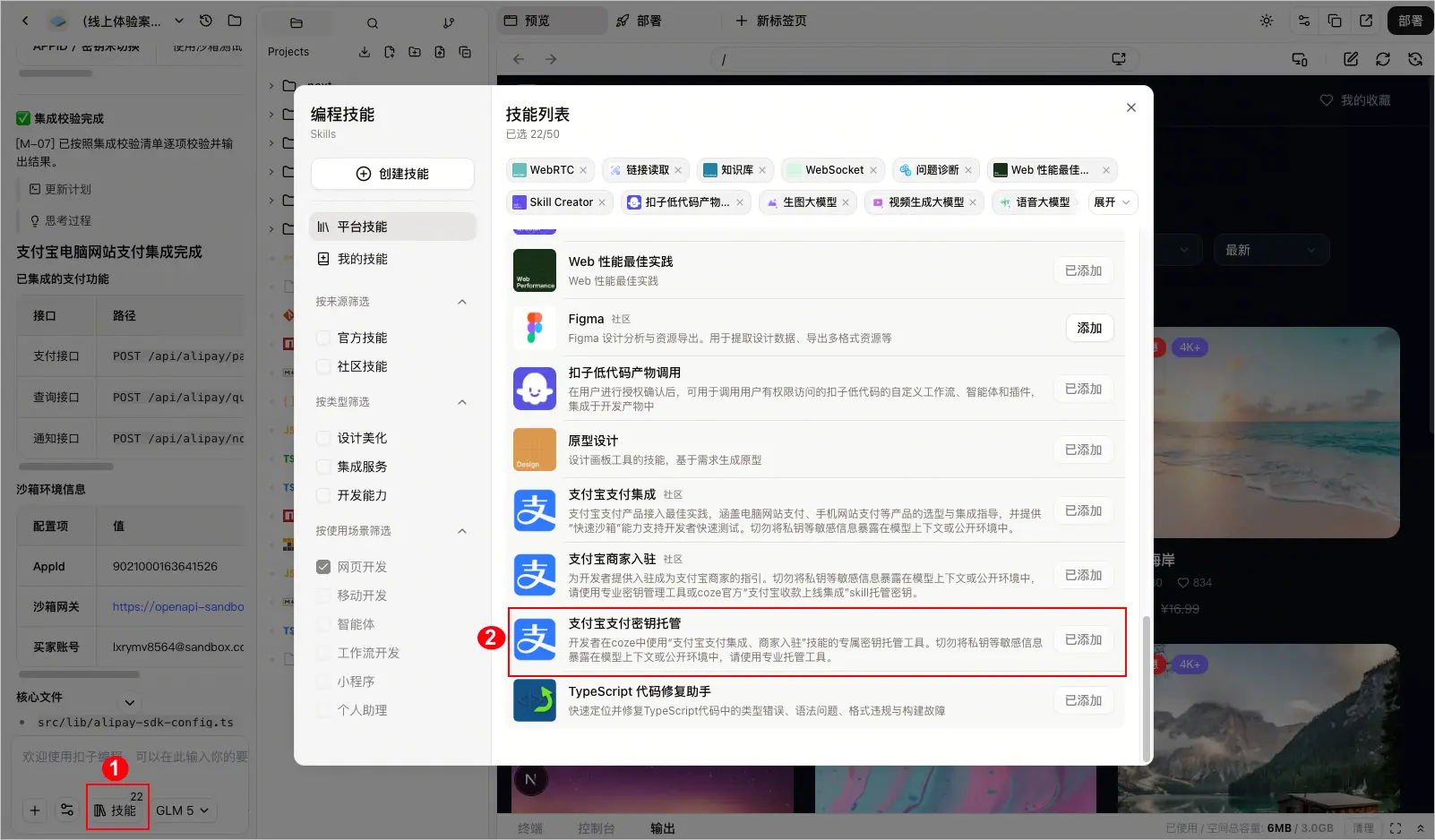Switch to the 预览 tab
The width and height of the screenshot is (1435, 840).
tap(552, 21)
